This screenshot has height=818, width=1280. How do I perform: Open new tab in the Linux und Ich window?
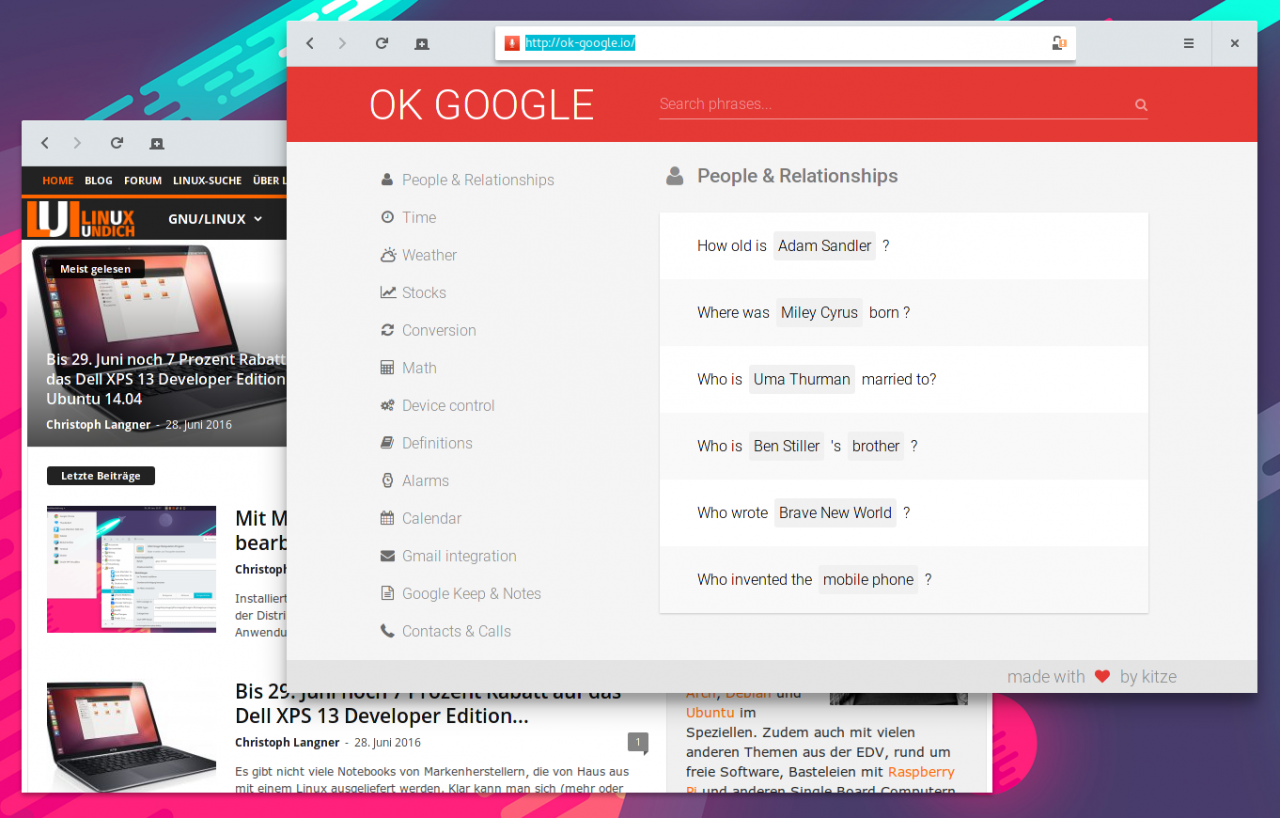(x=157, y=143)
